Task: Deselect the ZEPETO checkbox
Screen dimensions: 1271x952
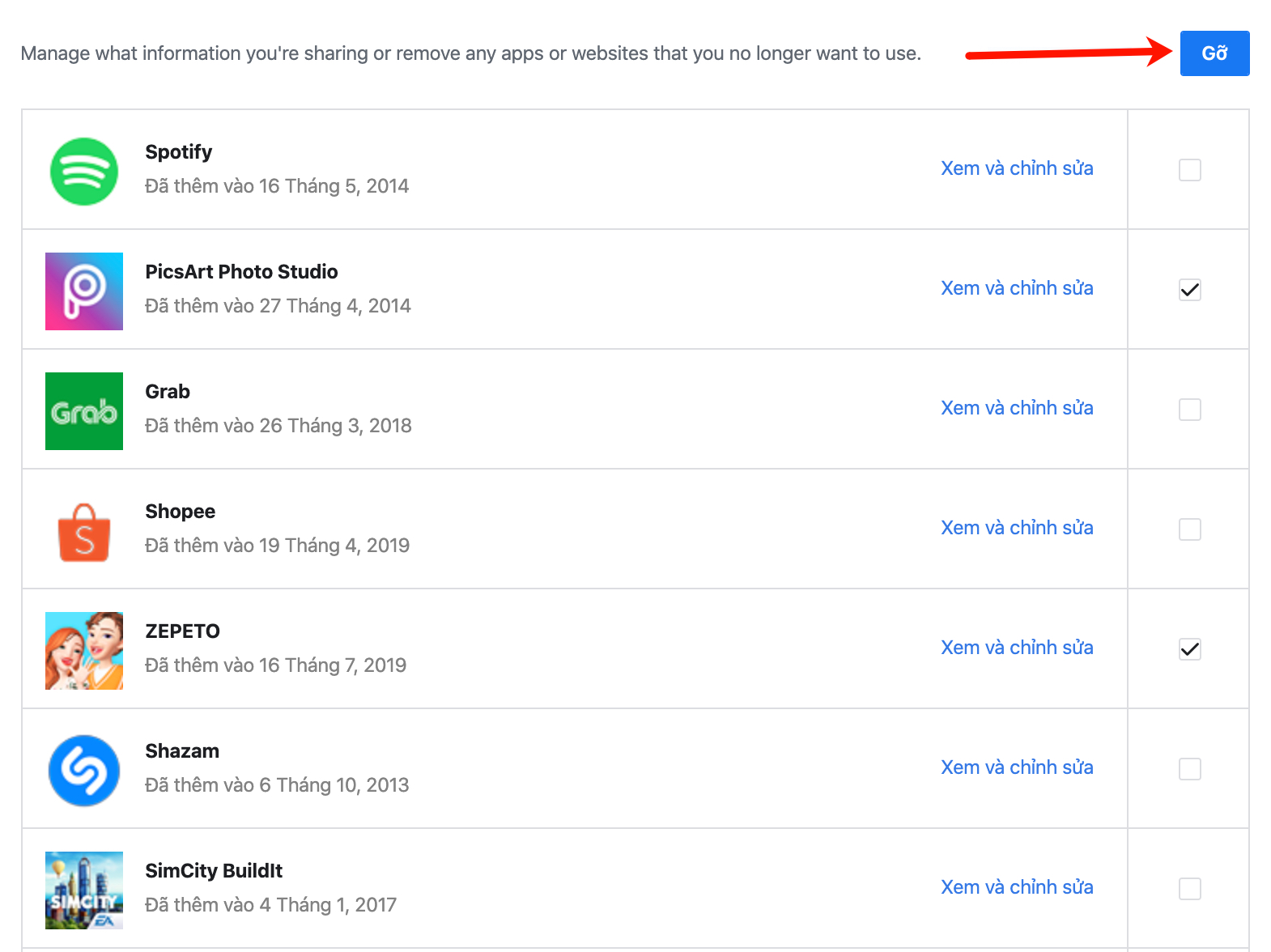Action: [x=1189, y=649]
